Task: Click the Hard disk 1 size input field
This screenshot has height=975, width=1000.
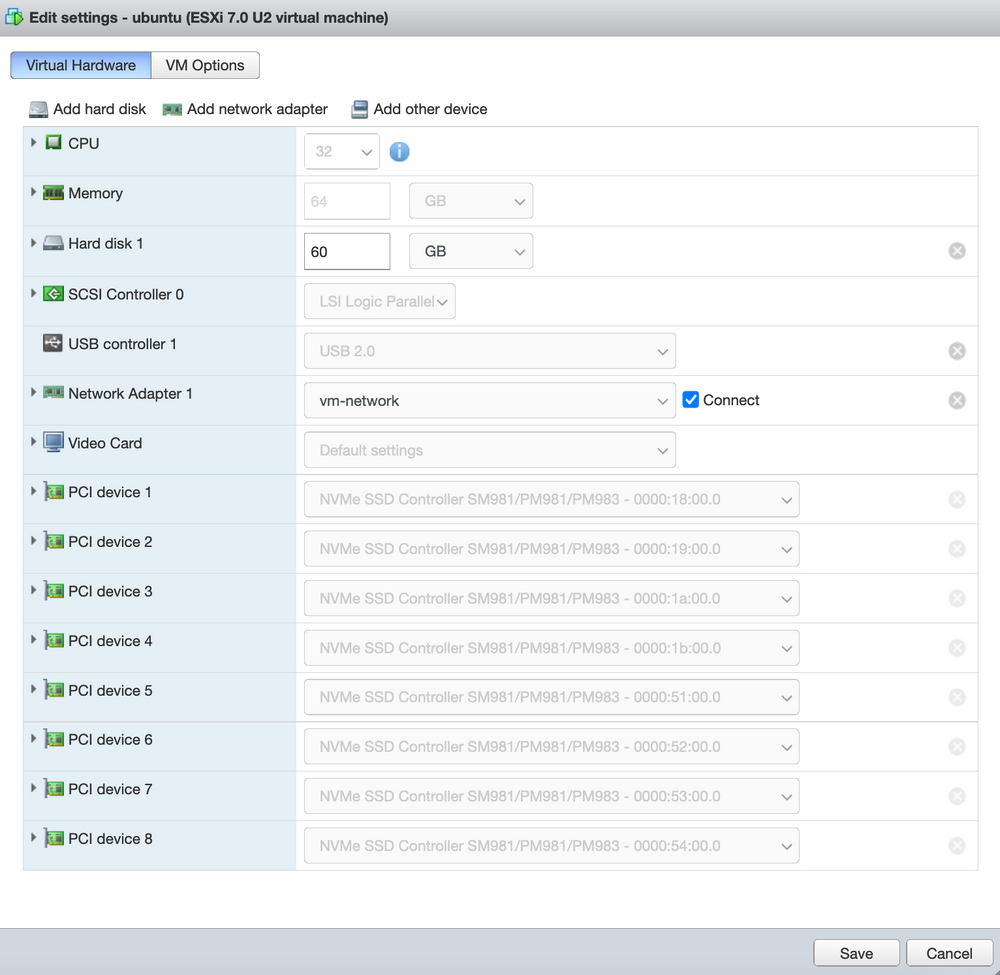Action: tap(346, 251)
